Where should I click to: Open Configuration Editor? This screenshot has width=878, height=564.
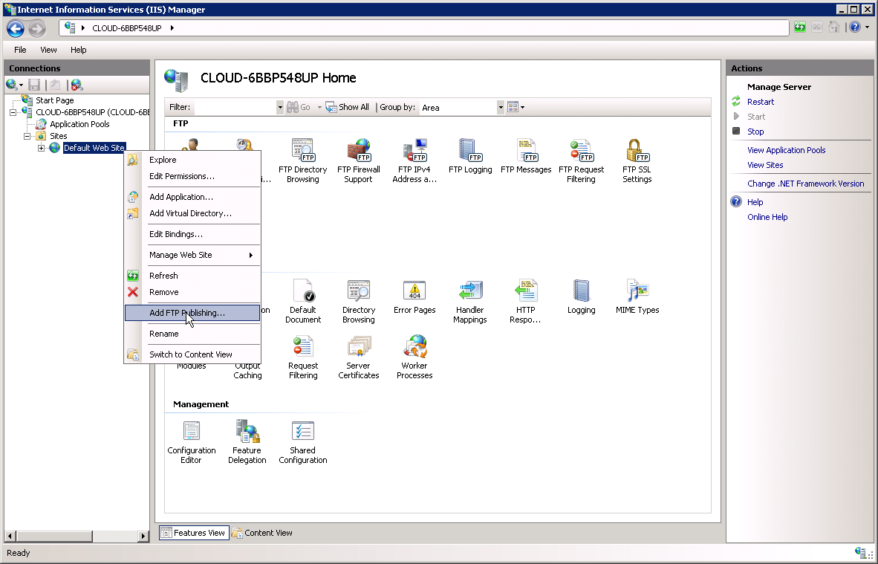point(191,442)
